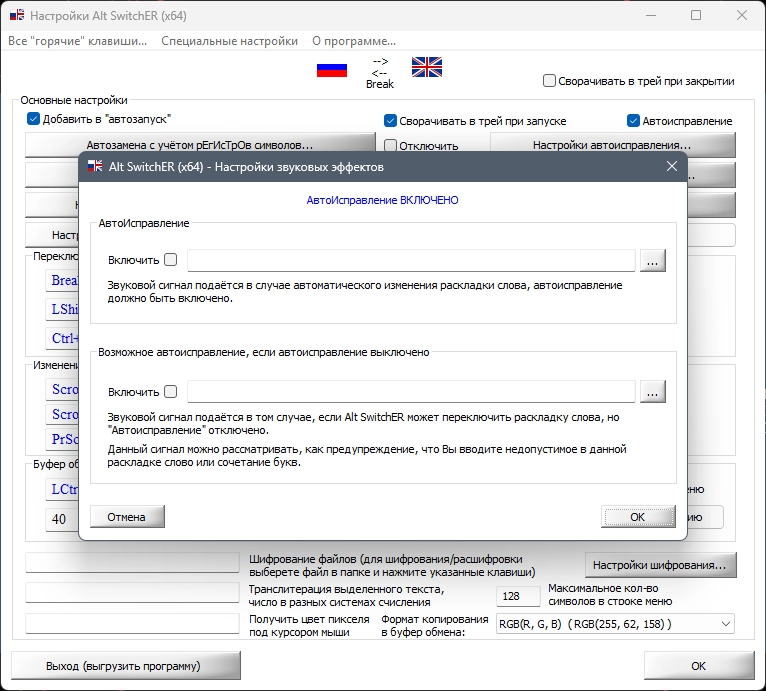Open Специальные настройки menu

229,41
